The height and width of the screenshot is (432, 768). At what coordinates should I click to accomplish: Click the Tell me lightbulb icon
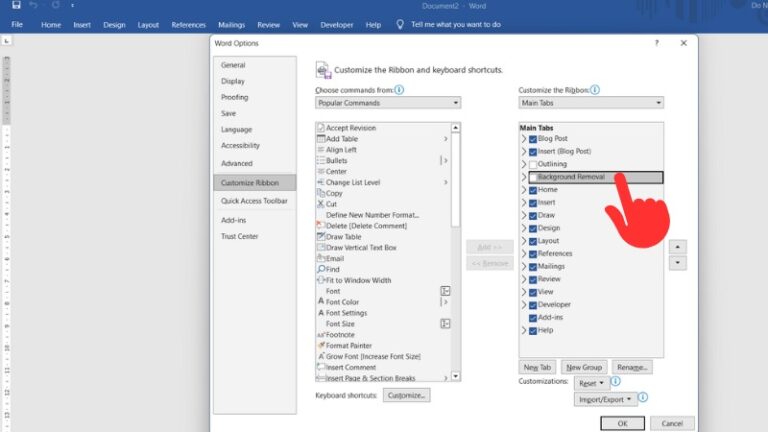[x=400, y=24]
